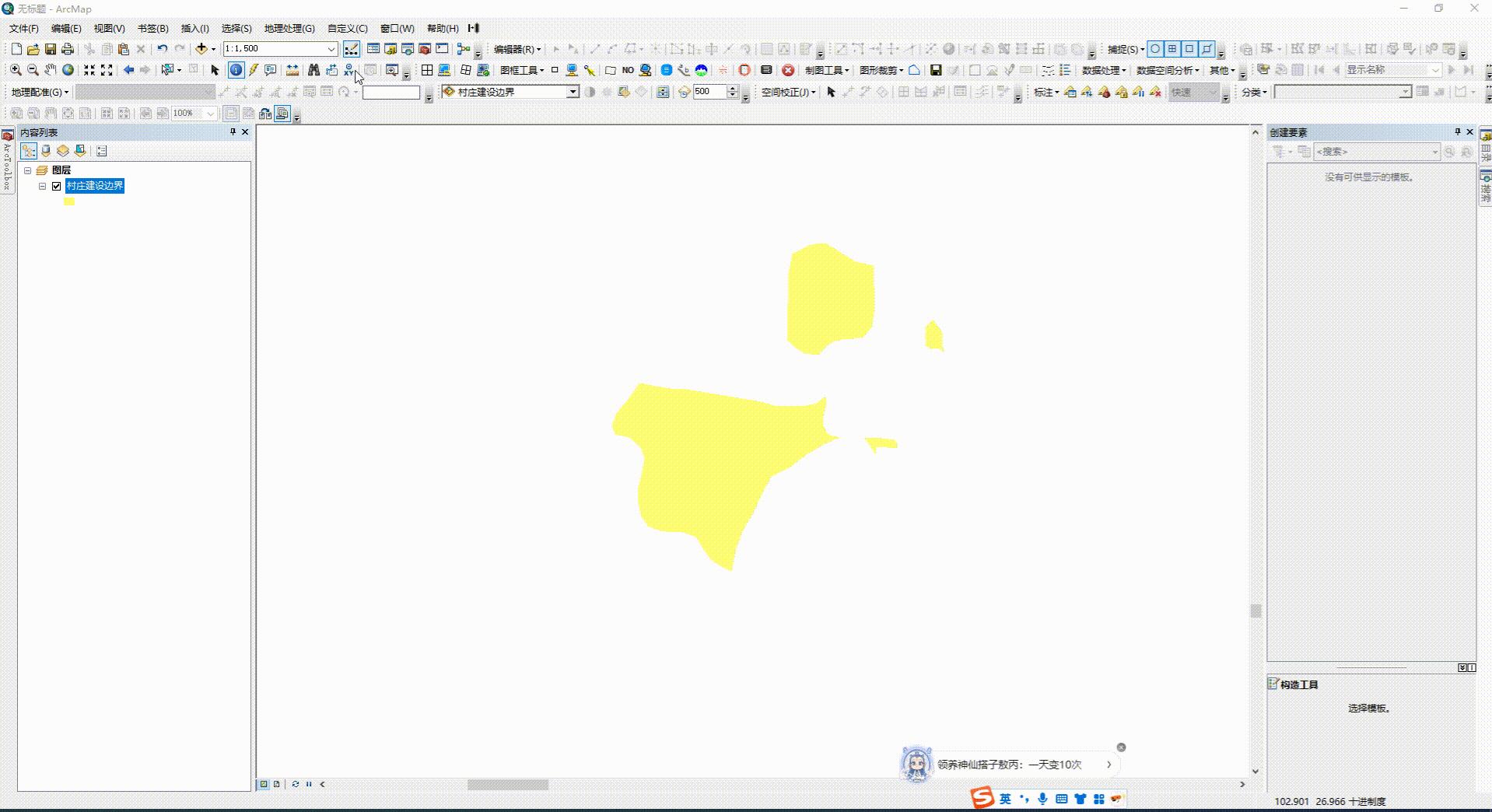
Task: Open the 选择(S) menu
Action: tap(235, 28)
